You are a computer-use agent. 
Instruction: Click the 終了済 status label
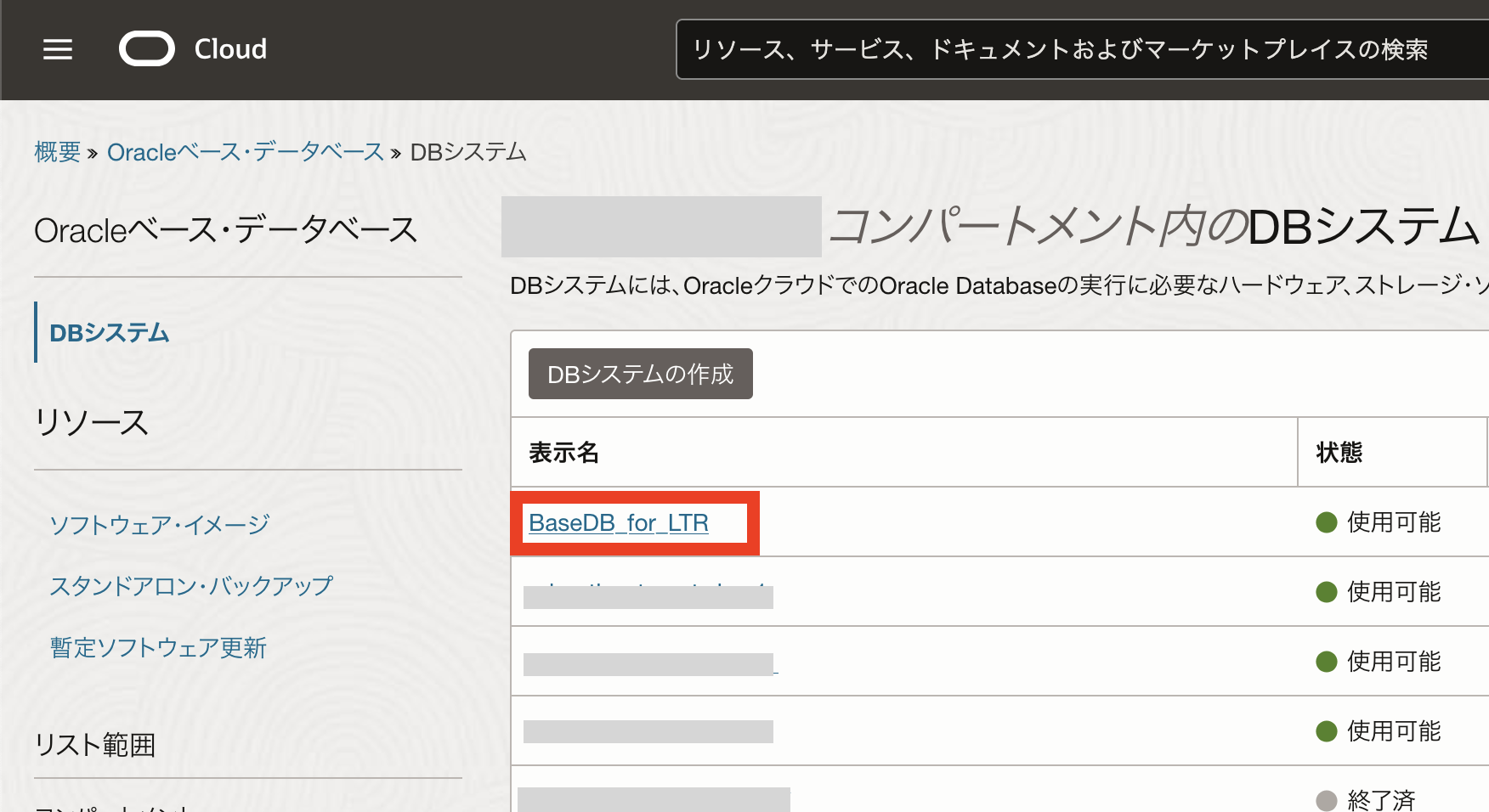[x=1381, y=800]
